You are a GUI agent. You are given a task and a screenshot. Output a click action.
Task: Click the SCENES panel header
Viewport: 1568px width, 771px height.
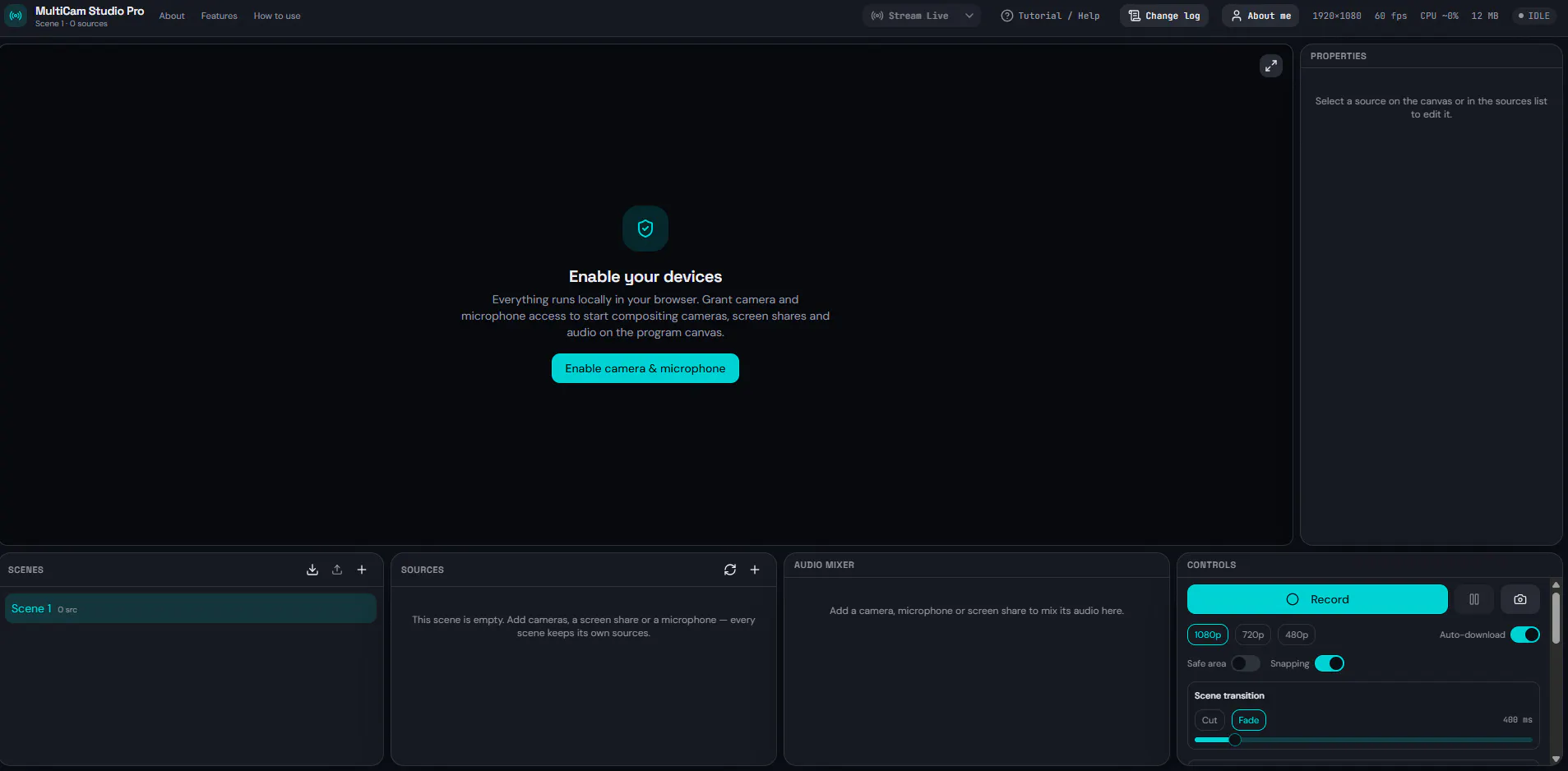25,570
